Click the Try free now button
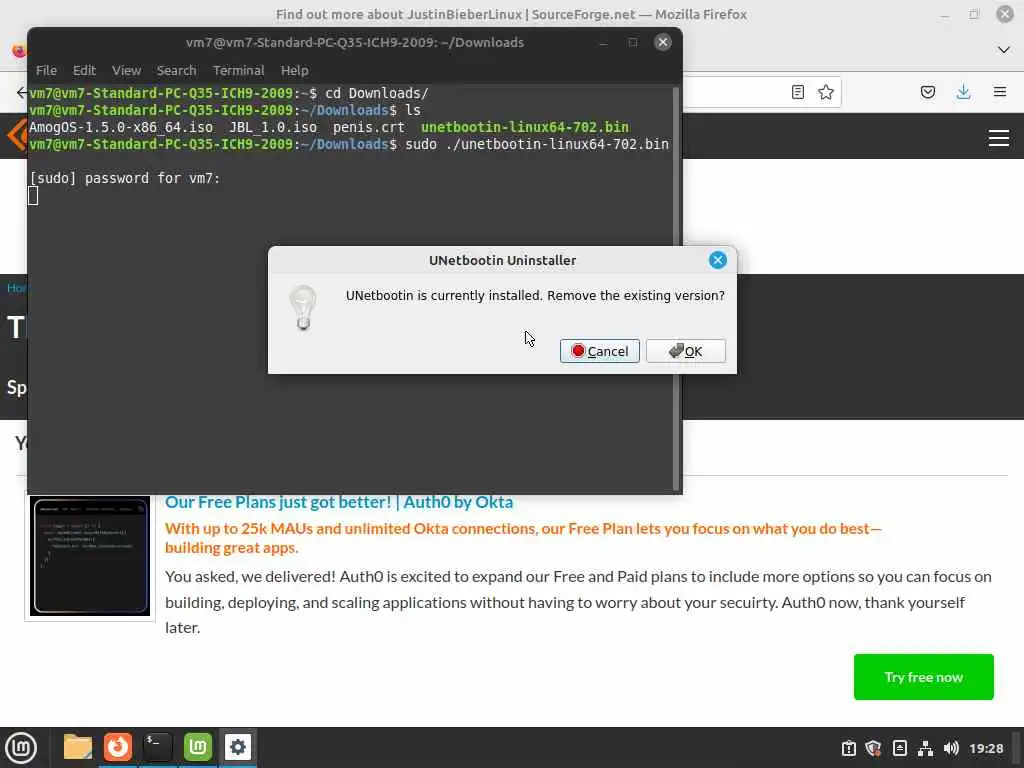The image size is (1024, 768). pos(923,677)
